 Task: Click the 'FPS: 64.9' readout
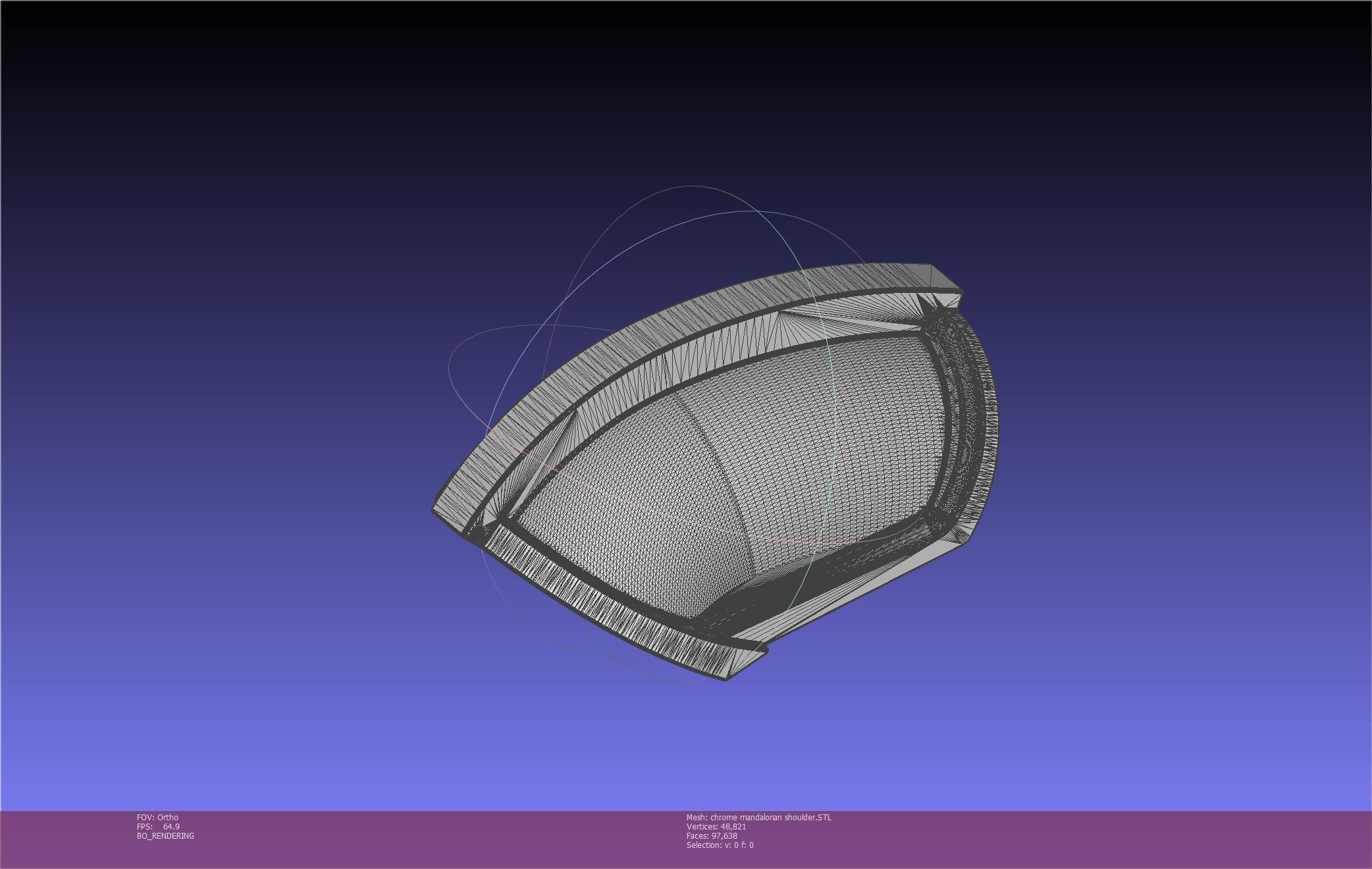[x=158, y=826]
